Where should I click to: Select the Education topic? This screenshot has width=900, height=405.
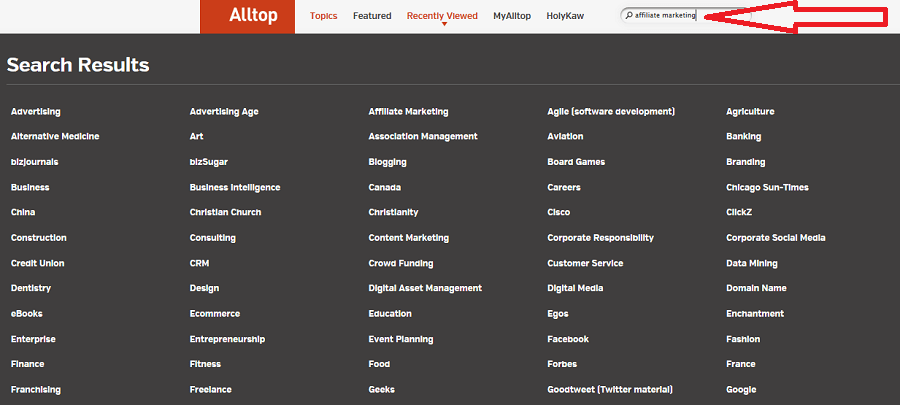390,314
